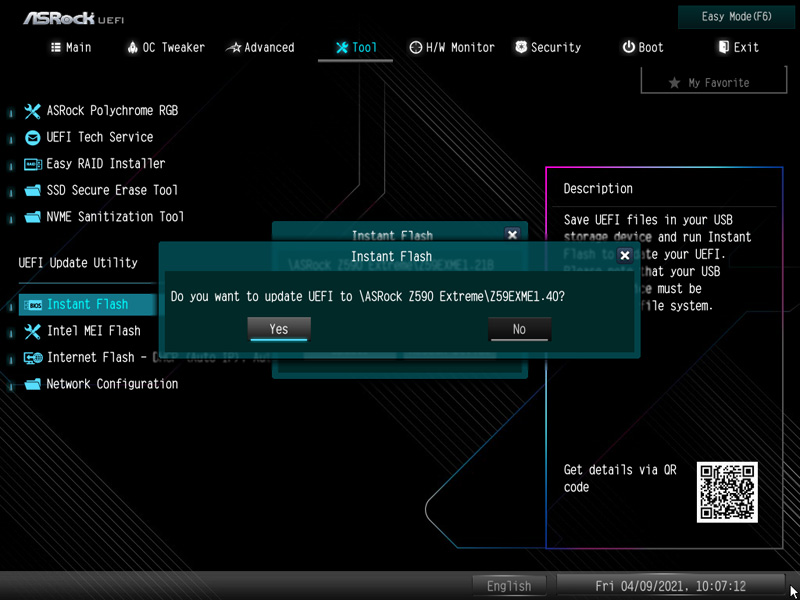Open My Favorite
Viewport: 800px width, 600px height.
click(x=714, y=82)
